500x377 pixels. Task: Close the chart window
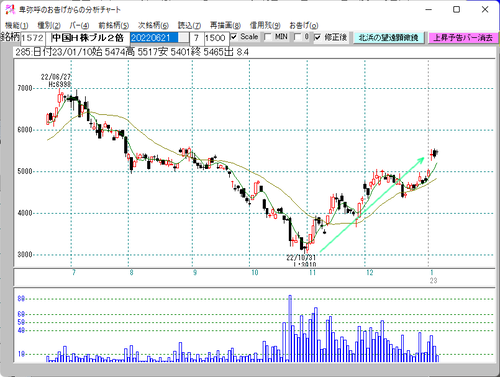485,9
